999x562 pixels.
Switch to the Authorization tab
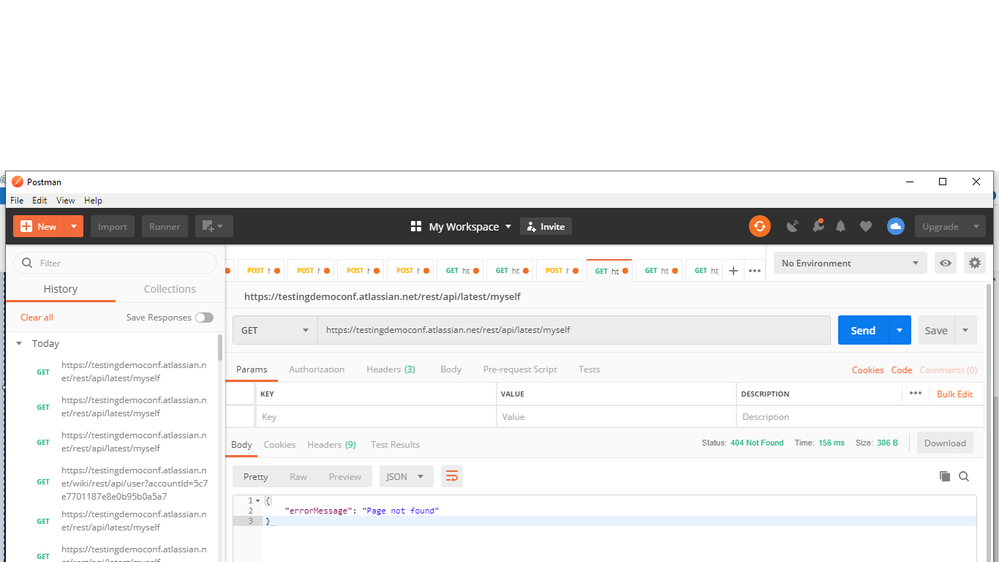click(x=317, y=369)
